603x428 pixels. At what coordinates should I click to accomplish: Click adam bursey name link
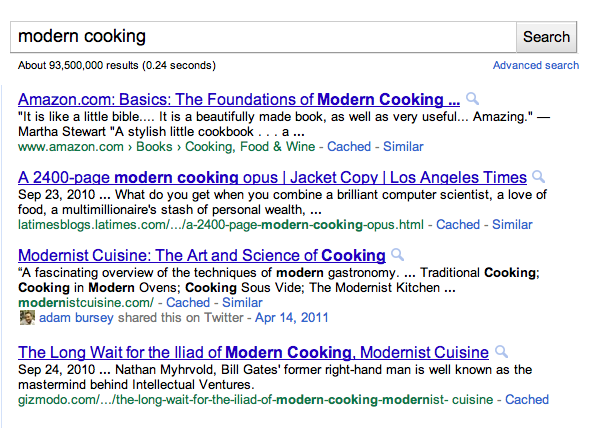[72, 318]
